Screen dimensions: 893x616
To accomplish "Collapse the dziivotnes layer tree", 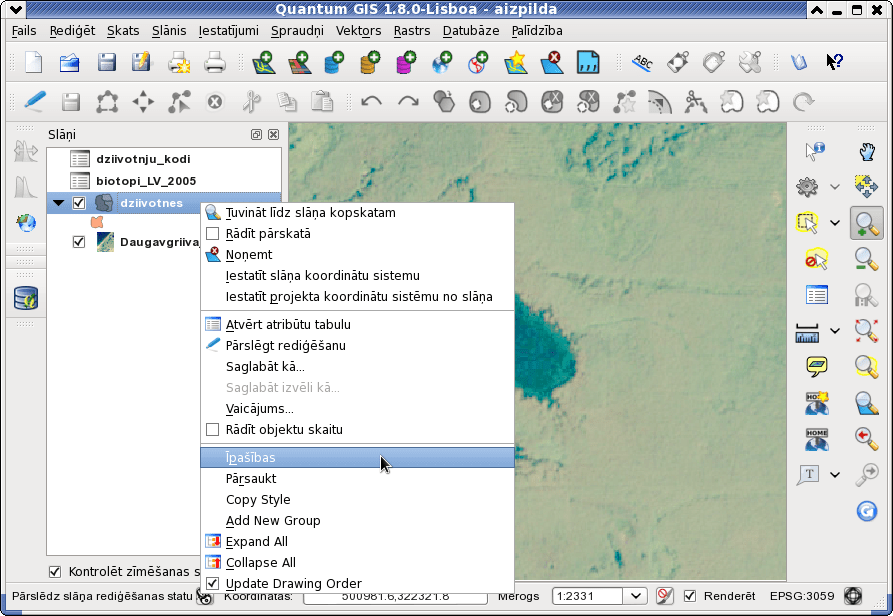I will click(x=58, y=203).
